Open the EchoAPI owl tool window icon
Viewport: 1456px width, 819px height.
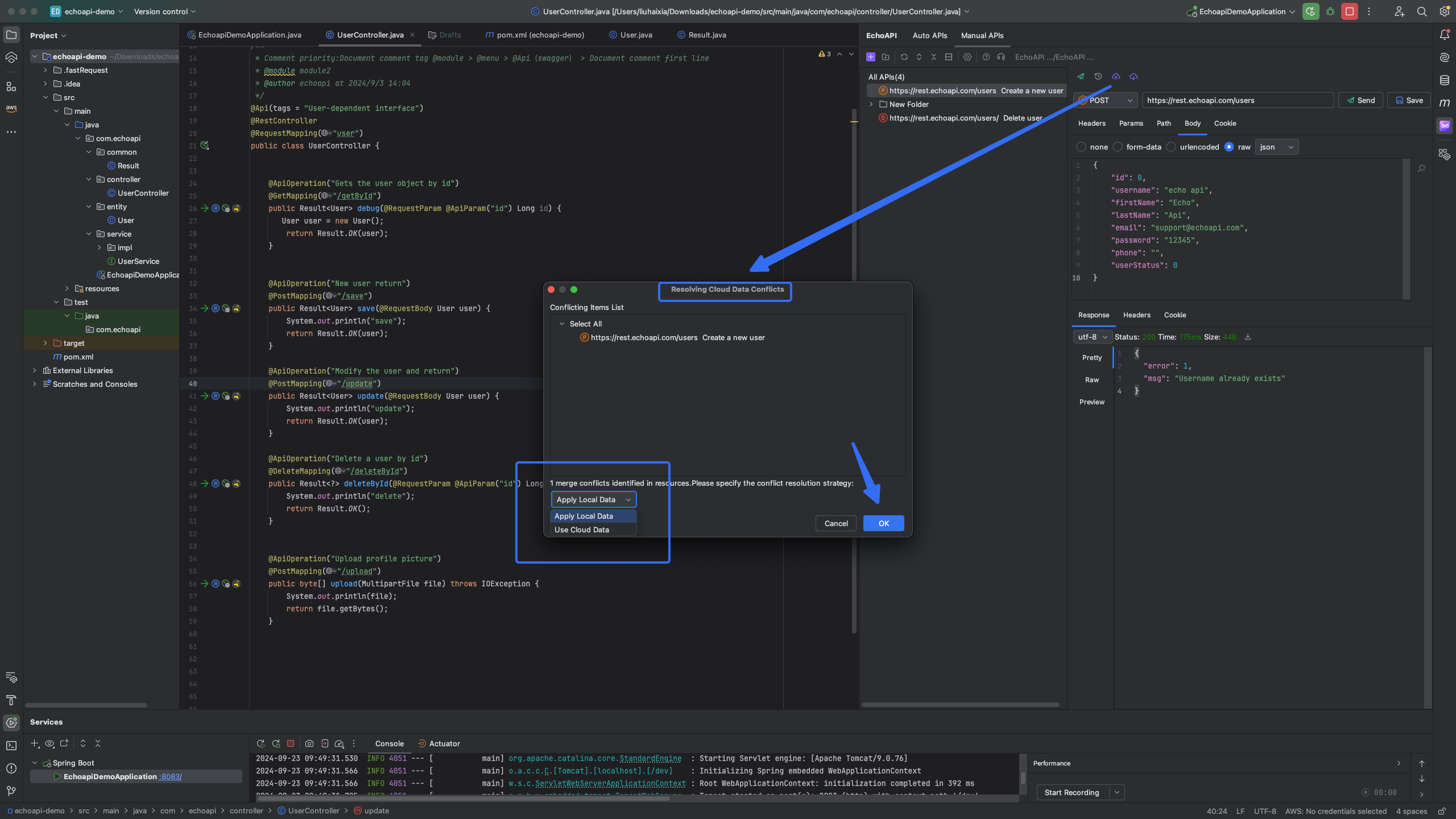point(1445,126)
